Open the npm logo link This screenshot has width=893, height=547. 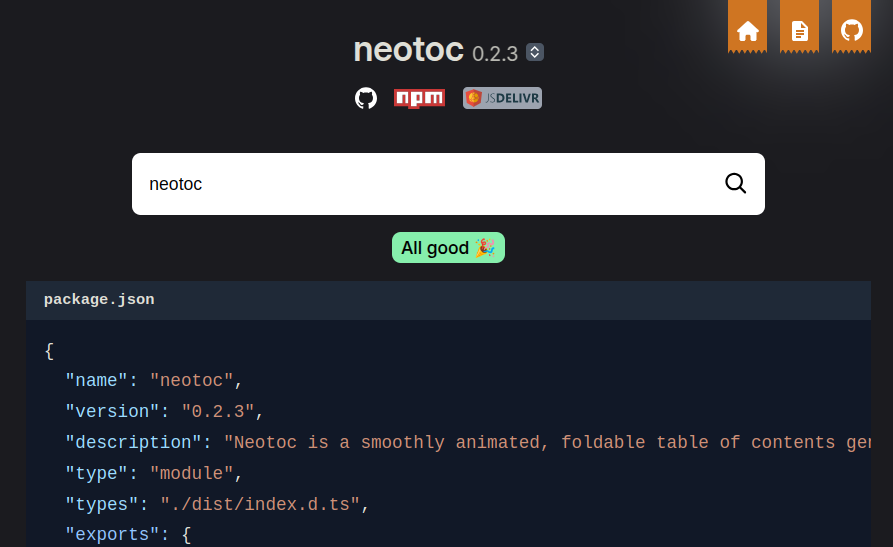[x=419, y=98]
